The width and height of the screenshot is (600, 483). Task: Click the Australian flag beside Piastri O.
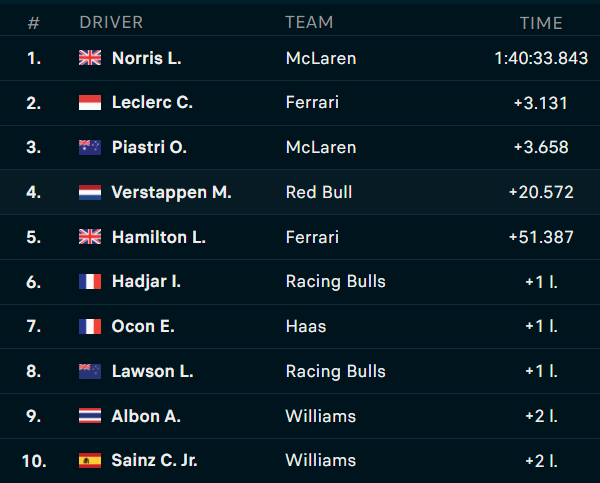pyautogui.click(x=90, y=147)
